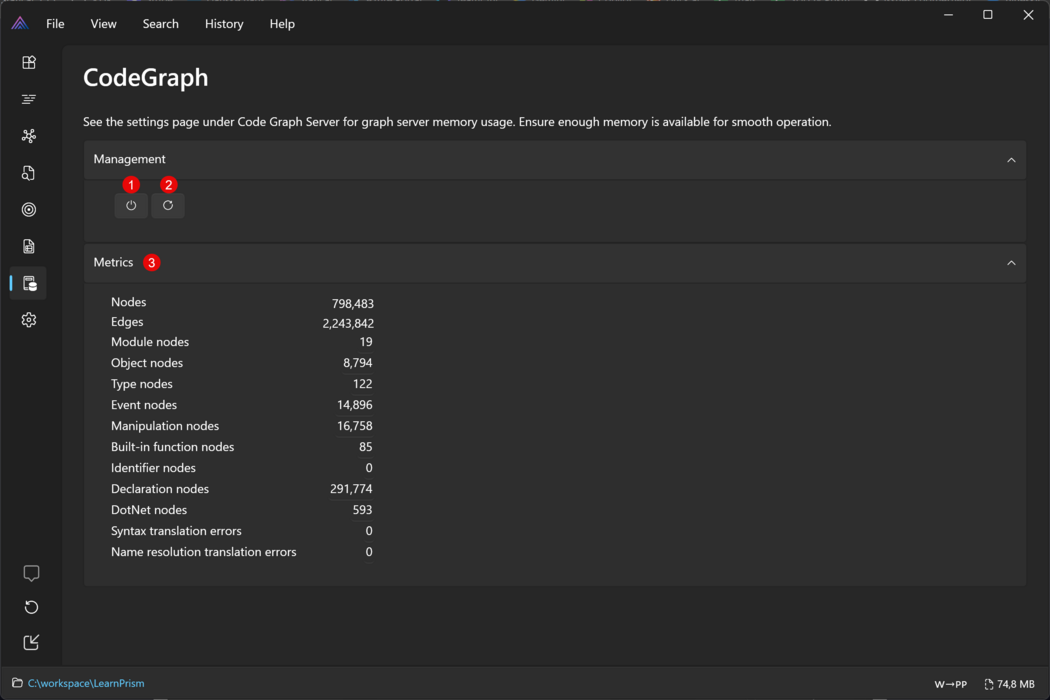Click the import arrow-in-box sidebar icon
The width and height of the screenshot is (1050, 700).
point(31,642)
